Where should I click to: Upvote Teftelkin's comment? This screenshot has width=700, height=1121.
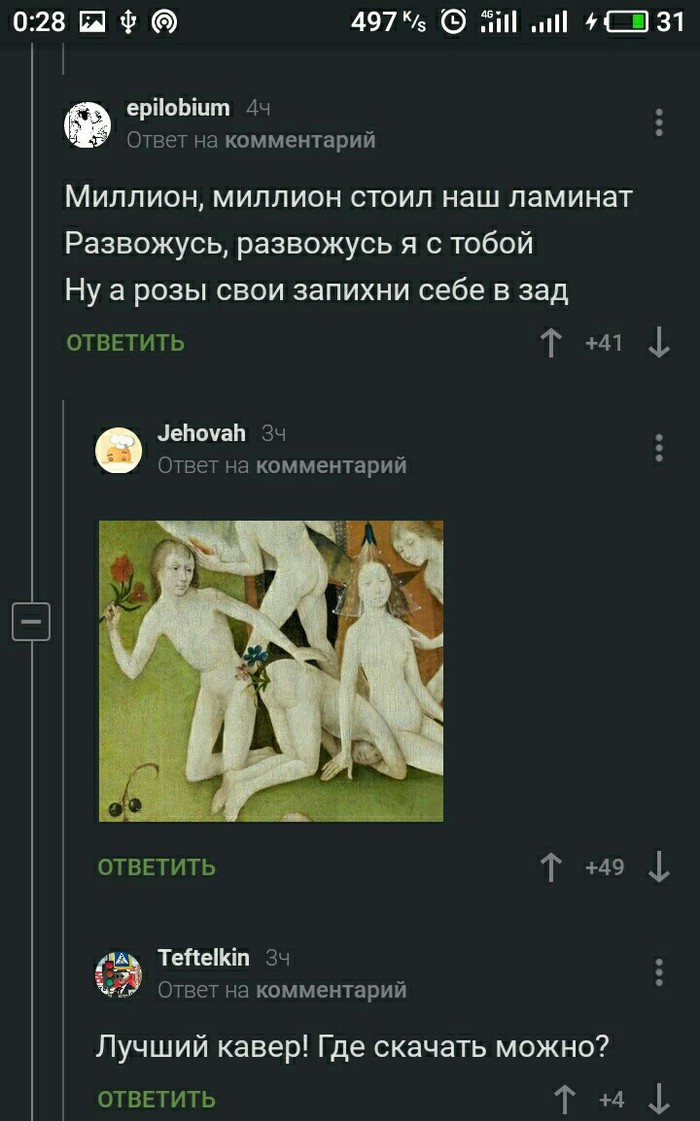(x=565, y=1099)
